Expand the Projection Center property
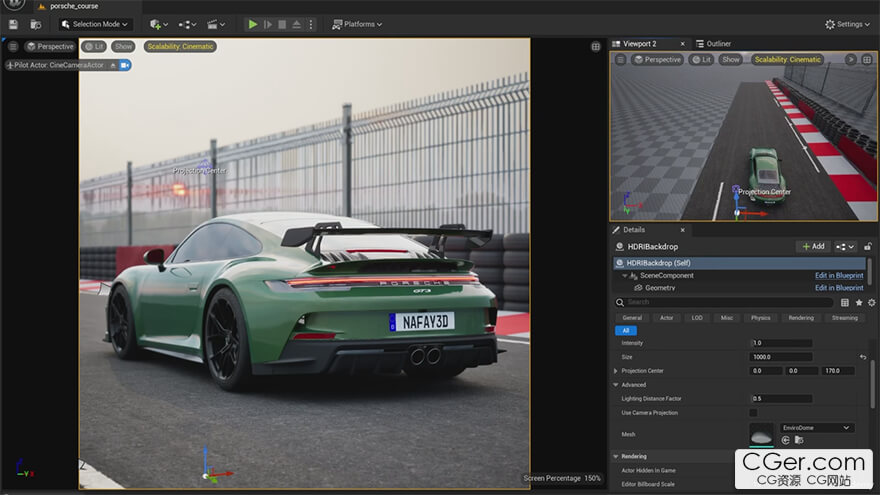Image resolution: width=880 pixels, height=495 pixels. pyautogui.click(x=616, y=371)
